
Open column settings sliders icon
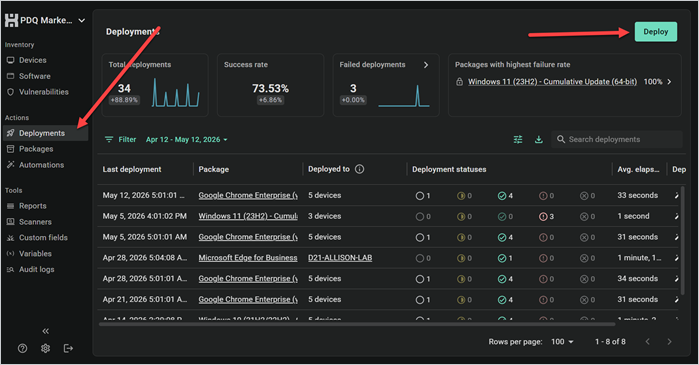pyautogui.click(x=518, y=139)
